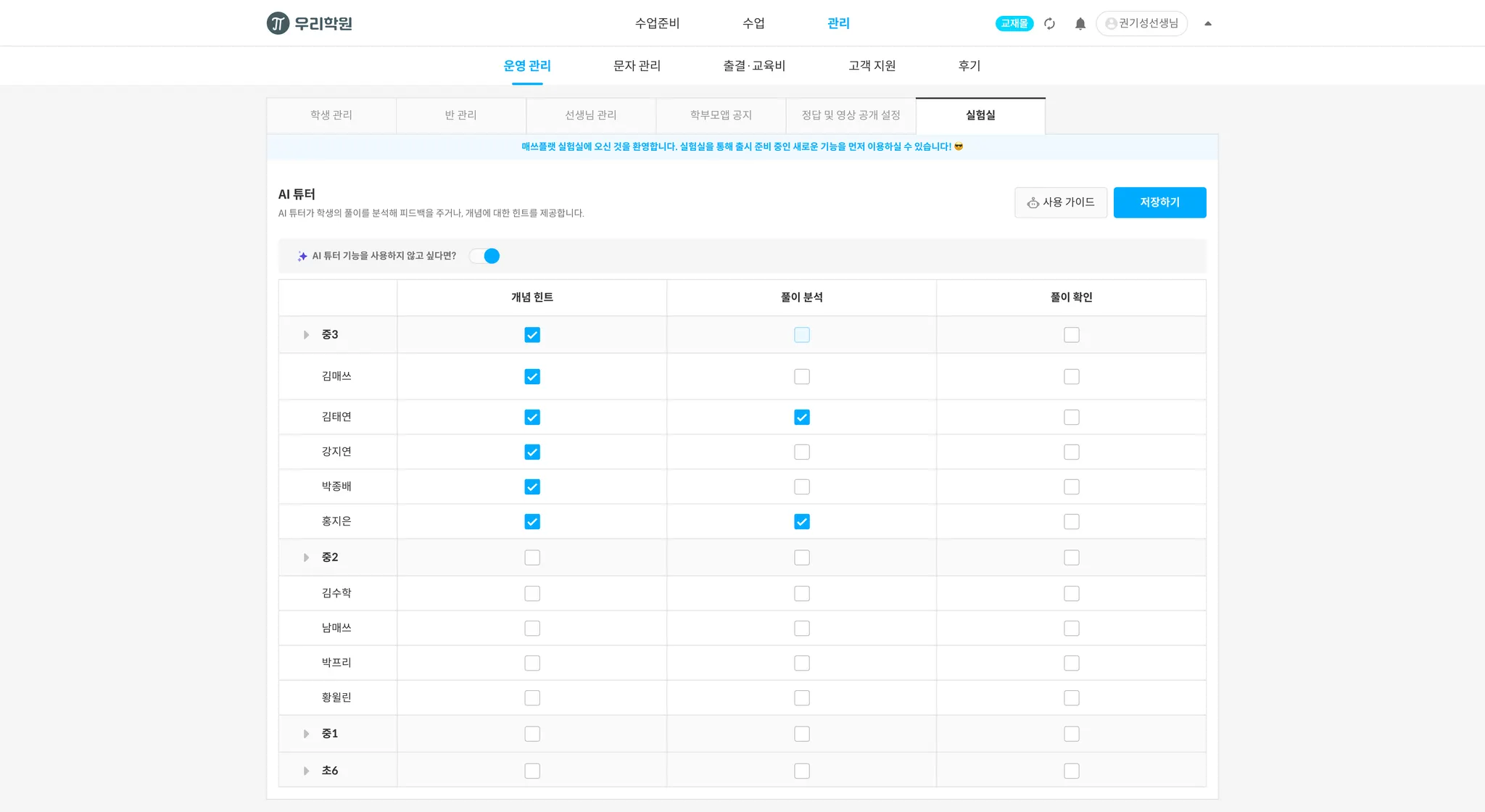Select the 정답 및 영상 공개 설정 tab

pyautogui.click(x=851, y=115)
